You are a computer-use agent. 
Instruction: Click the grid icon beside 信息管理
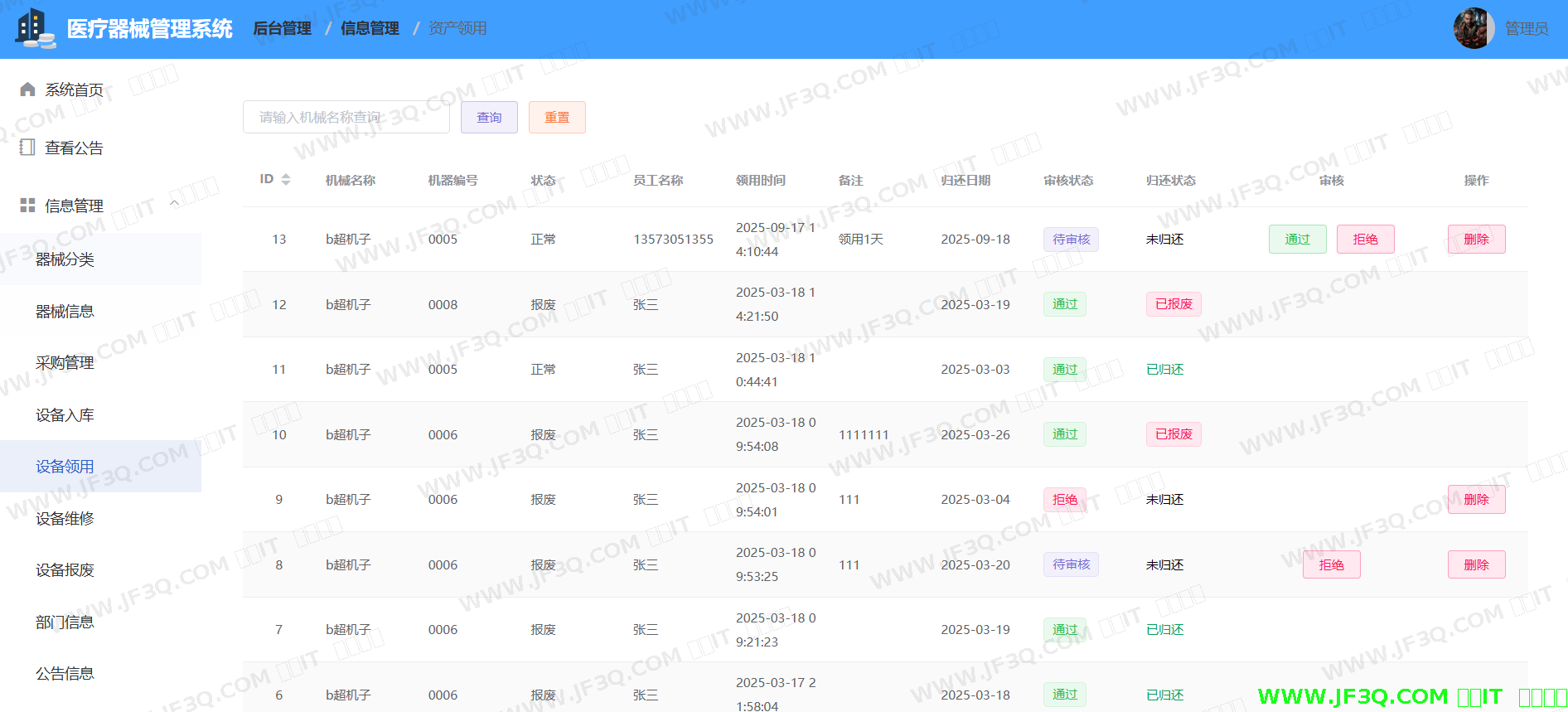coord(27,206)
